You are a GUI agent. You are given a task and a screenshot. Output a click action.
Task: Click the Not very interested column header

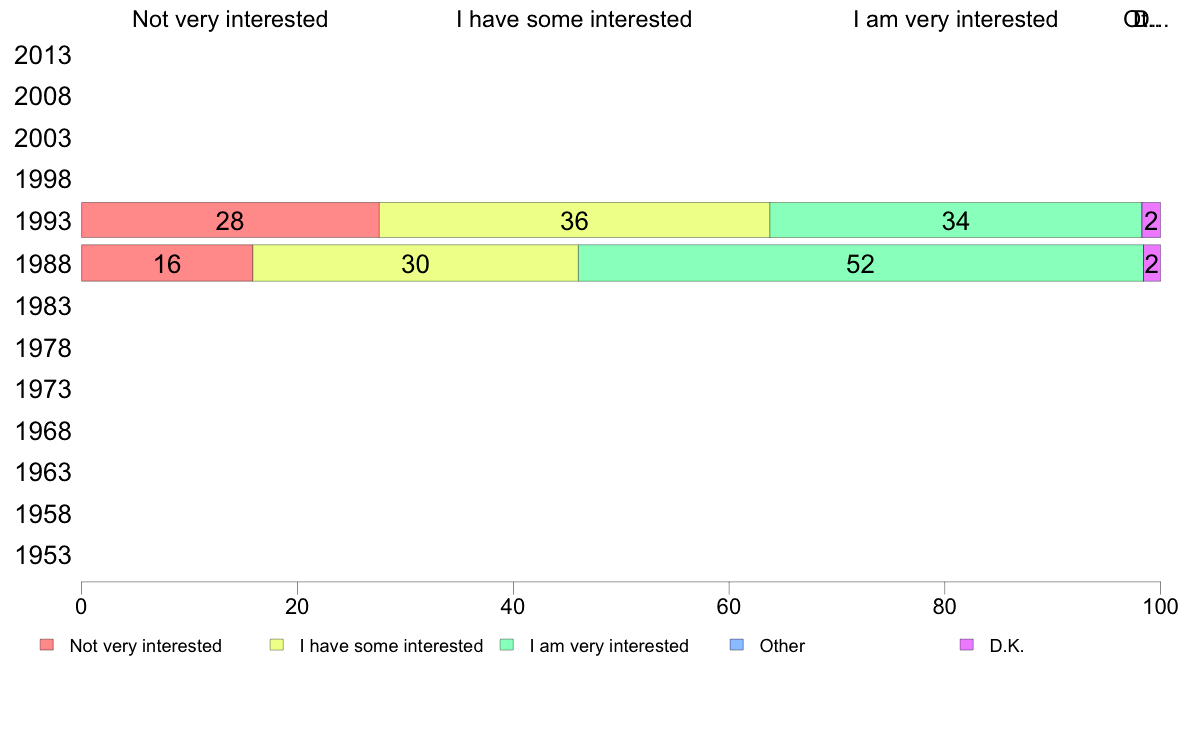tap(230, 20)
